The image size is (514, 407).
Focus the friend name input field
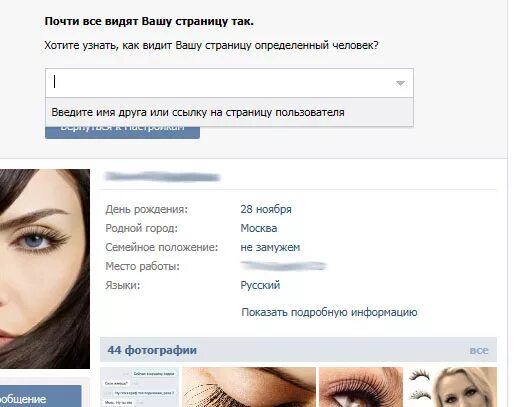229,83
